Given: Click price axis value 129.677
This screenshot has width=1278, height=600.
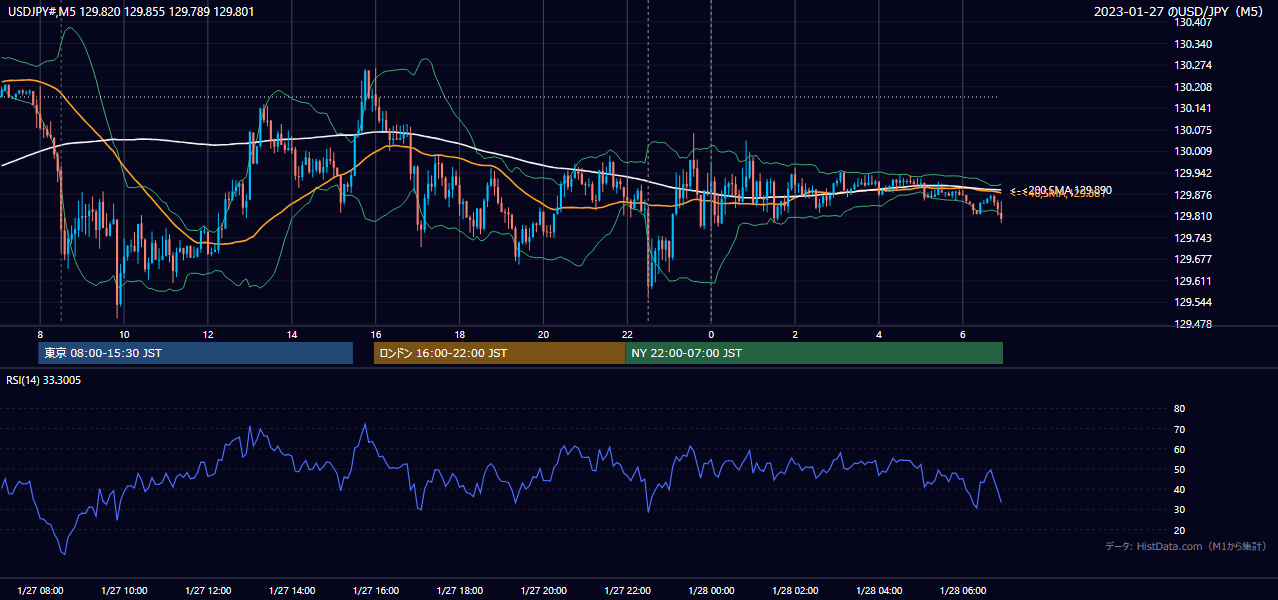Looking at the screenshot, I should pyautogui.click(x=1192, y=259).
